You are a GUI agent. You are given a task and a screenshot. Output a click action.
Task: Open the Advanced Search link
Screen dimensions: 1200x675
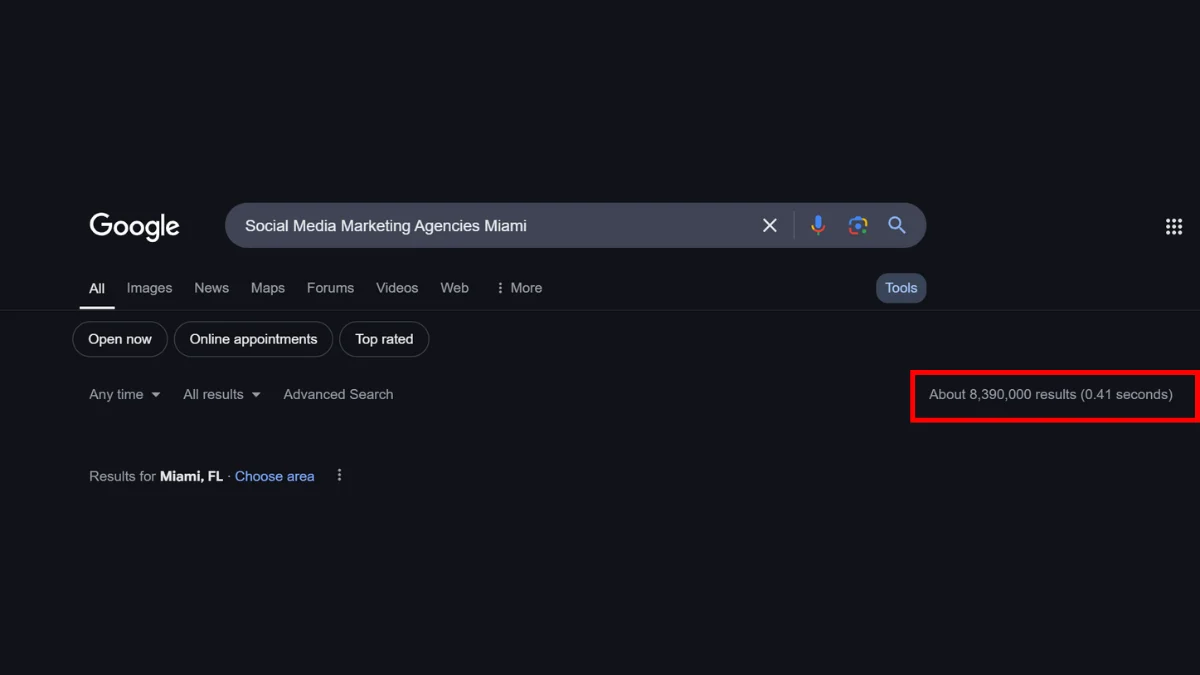(338, 395)
